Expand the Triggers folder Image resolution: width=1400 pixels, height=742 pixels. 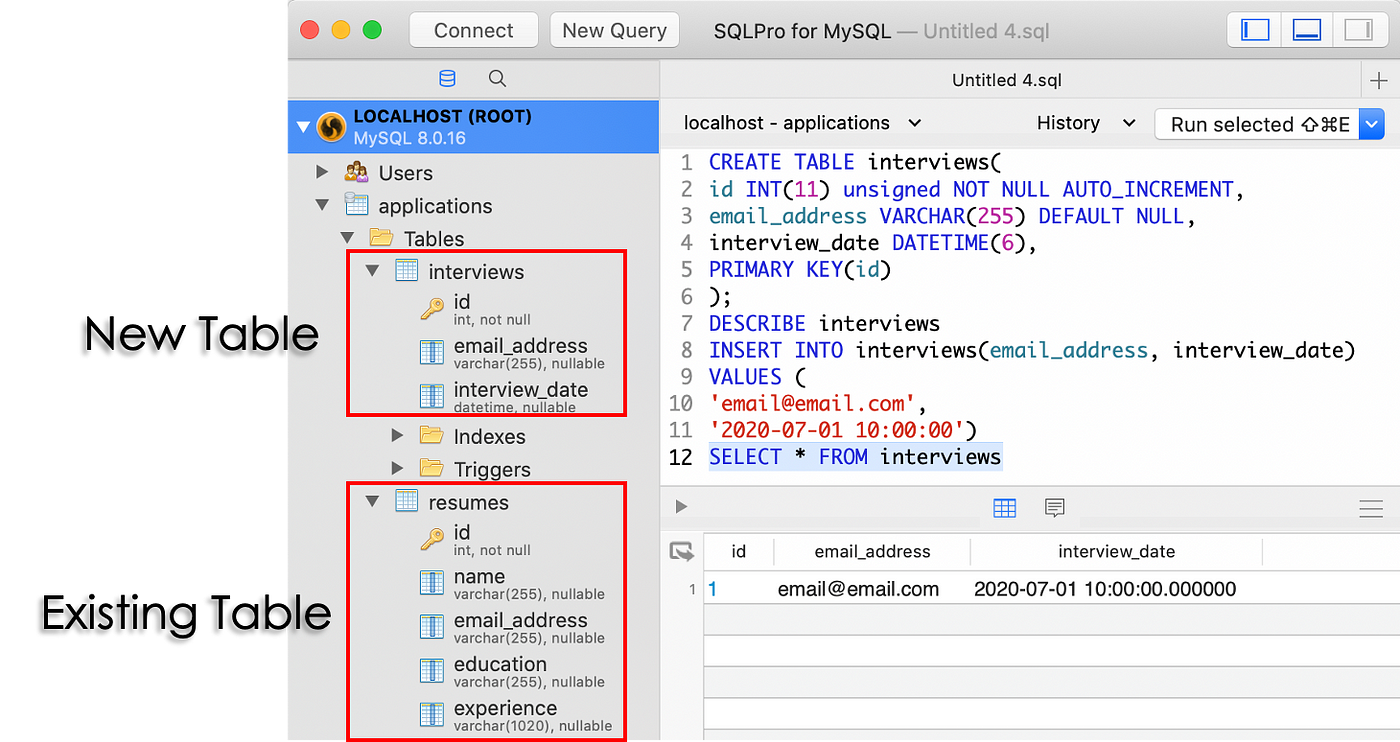point(398,469)
